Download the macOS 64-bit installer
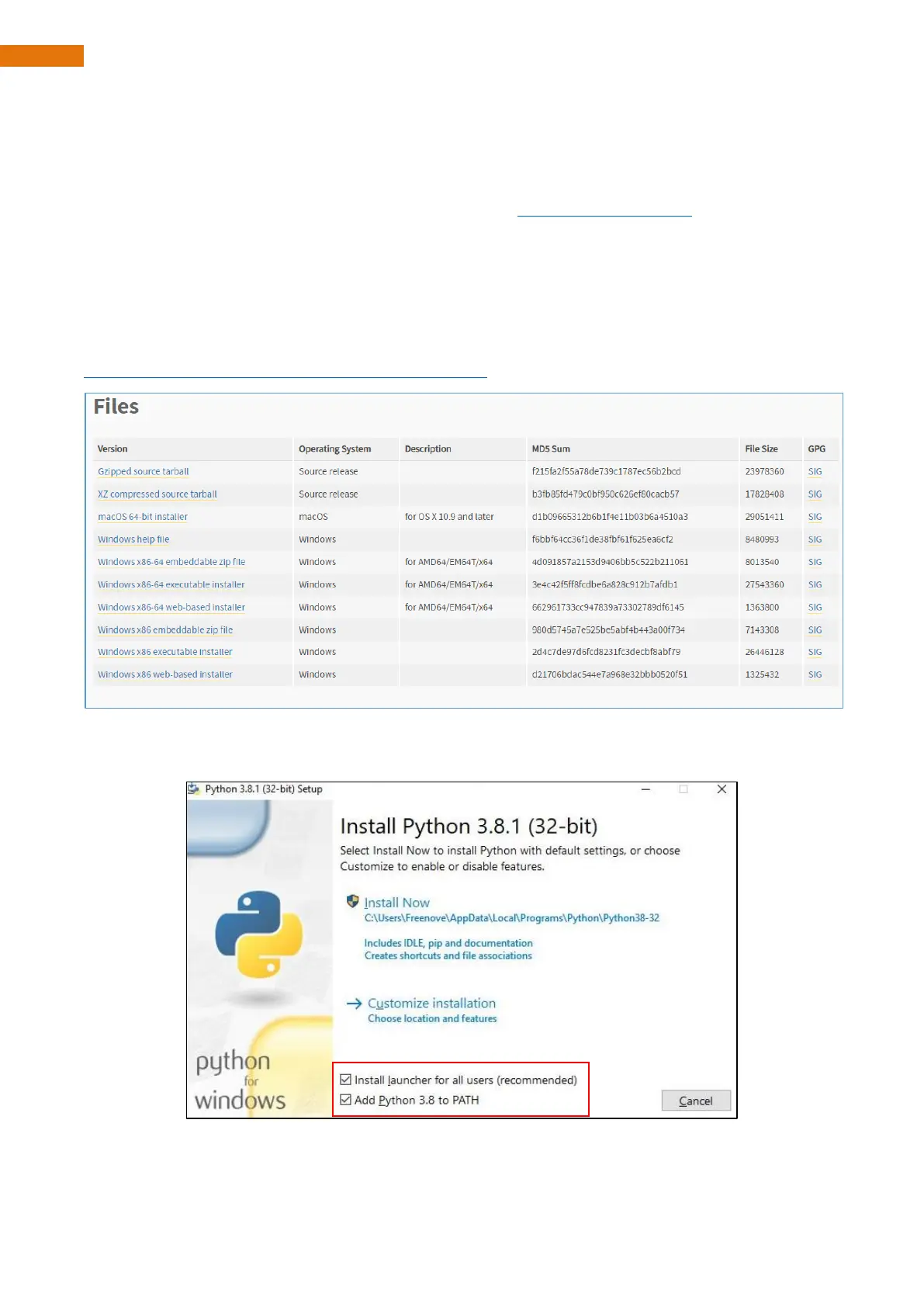This screenshot has width=924, height=1307. click(143, 516)
